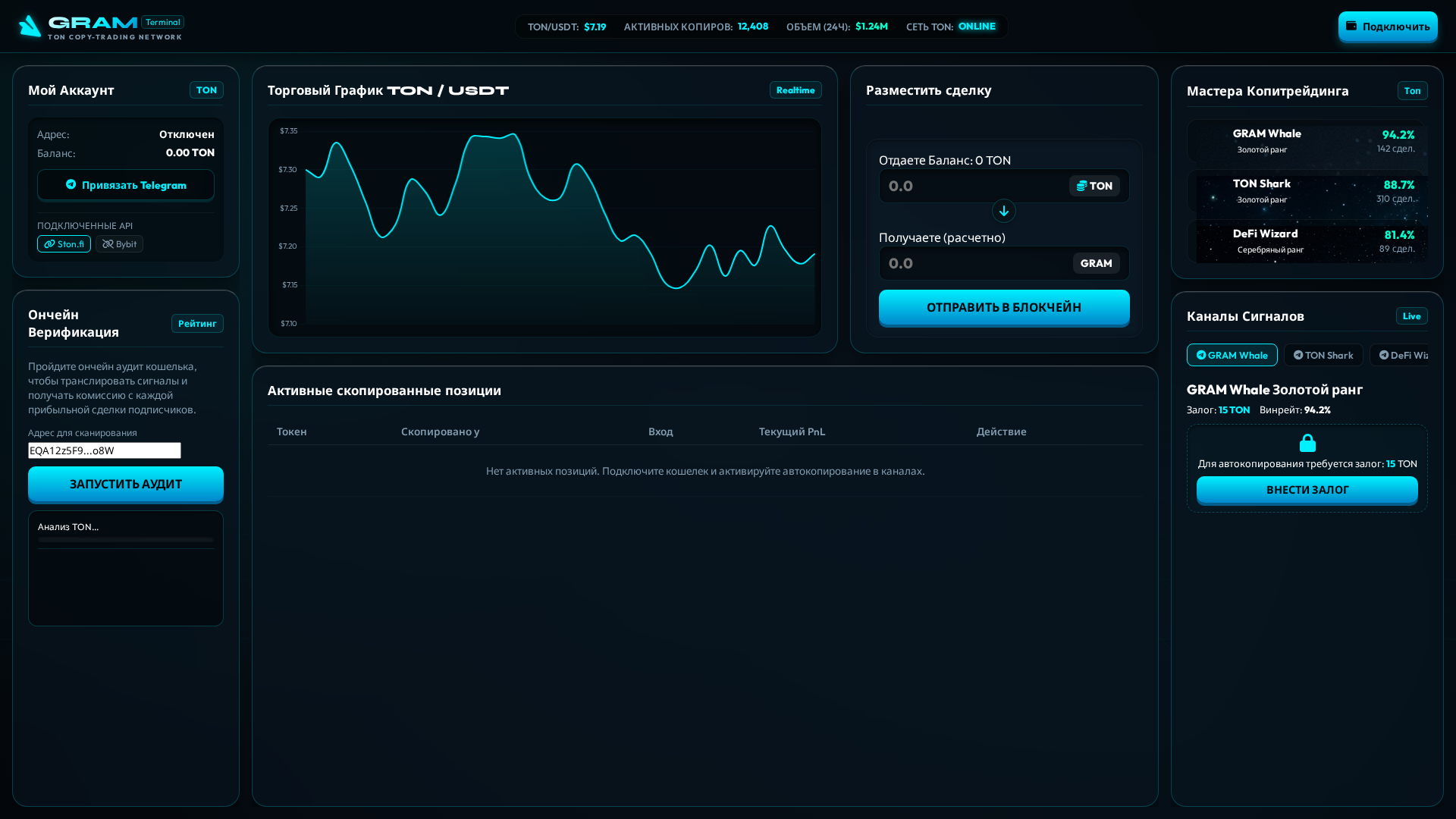Swap direction using the down-arrow icon
The height and width of the screenshot is (819, 1456).
1004,211
